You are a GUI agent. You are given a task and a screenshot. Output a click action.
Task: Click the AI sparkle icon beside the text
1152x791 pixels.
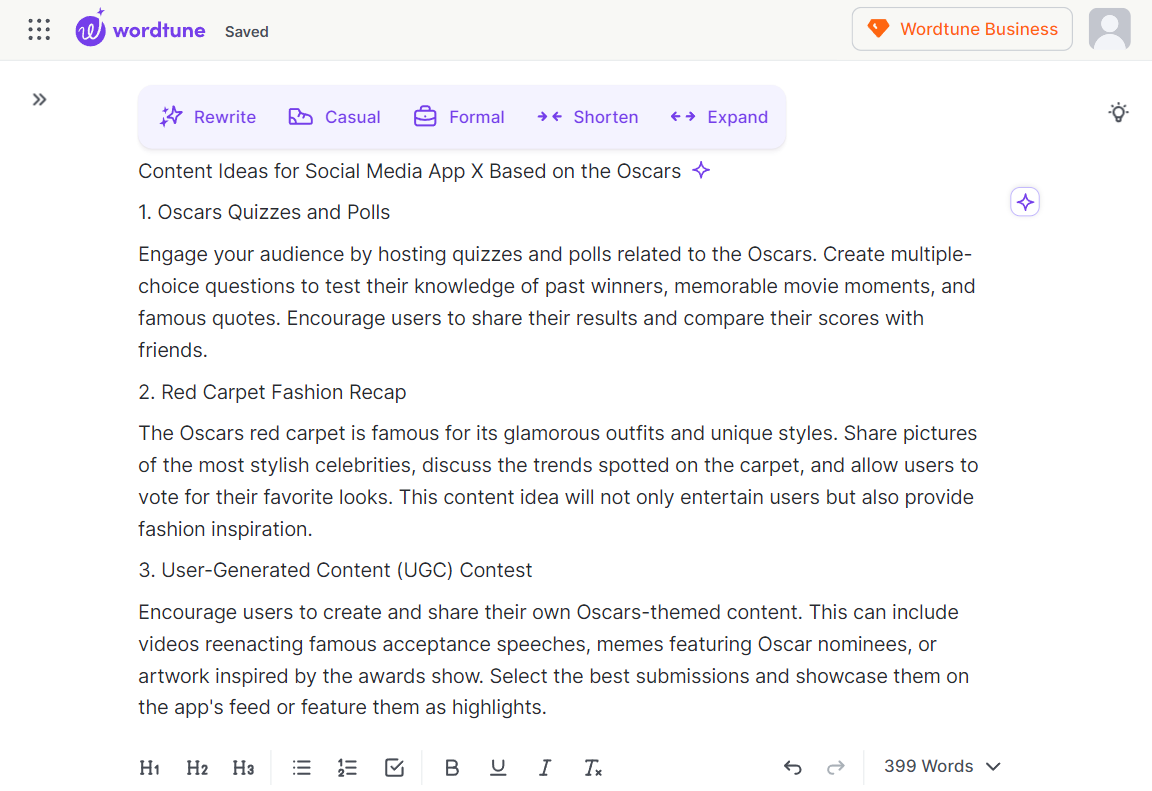1024,201
